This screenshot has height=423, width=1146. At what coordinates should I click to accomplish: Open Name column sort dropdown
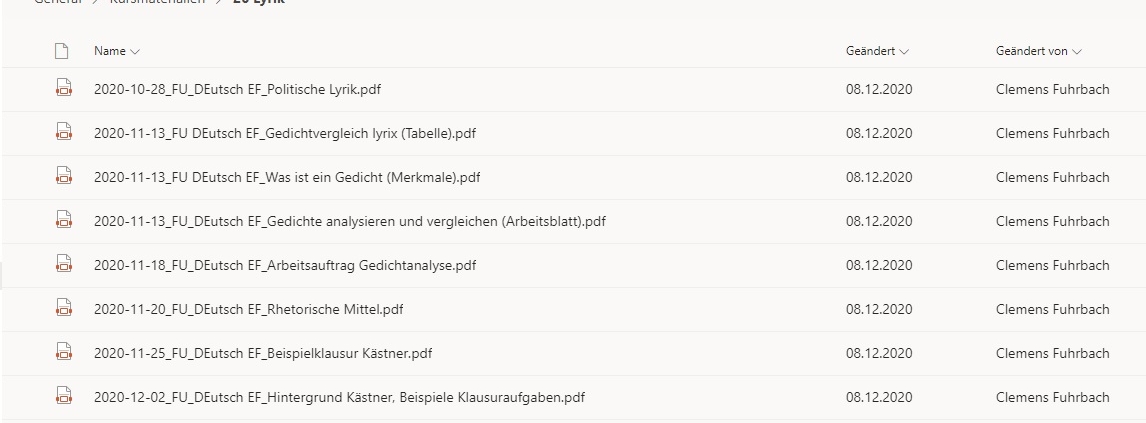(116, 51)
